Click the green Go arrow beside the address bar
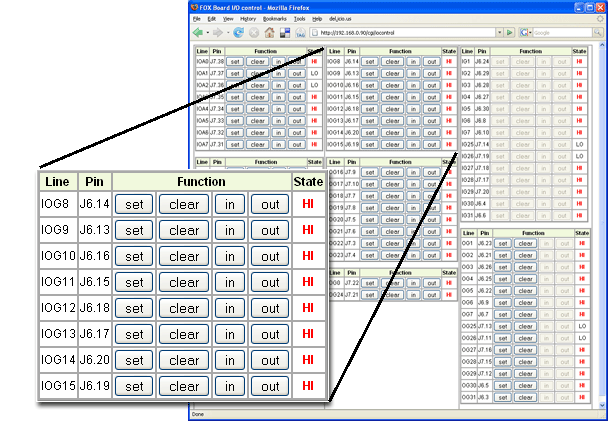 [510, 33]
